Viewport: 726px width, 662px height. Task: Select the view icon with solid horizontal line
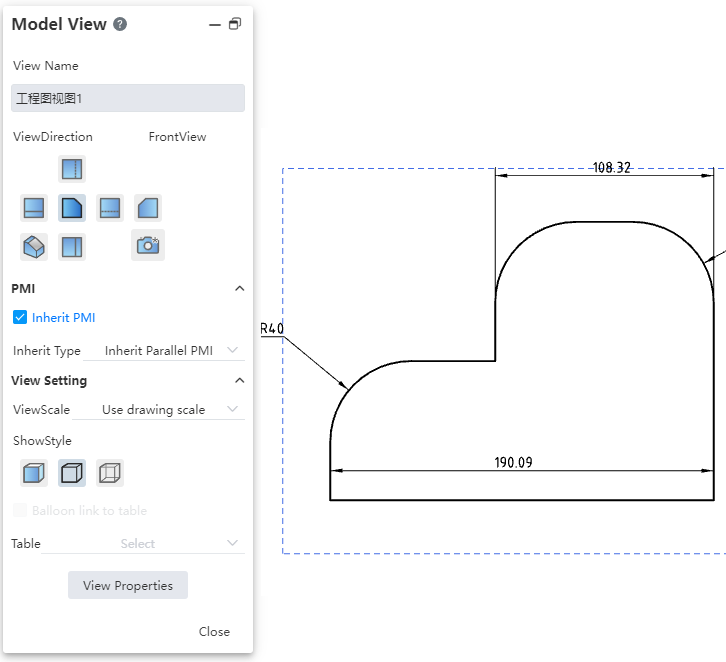pyautogui.click(x=34, y=208)
